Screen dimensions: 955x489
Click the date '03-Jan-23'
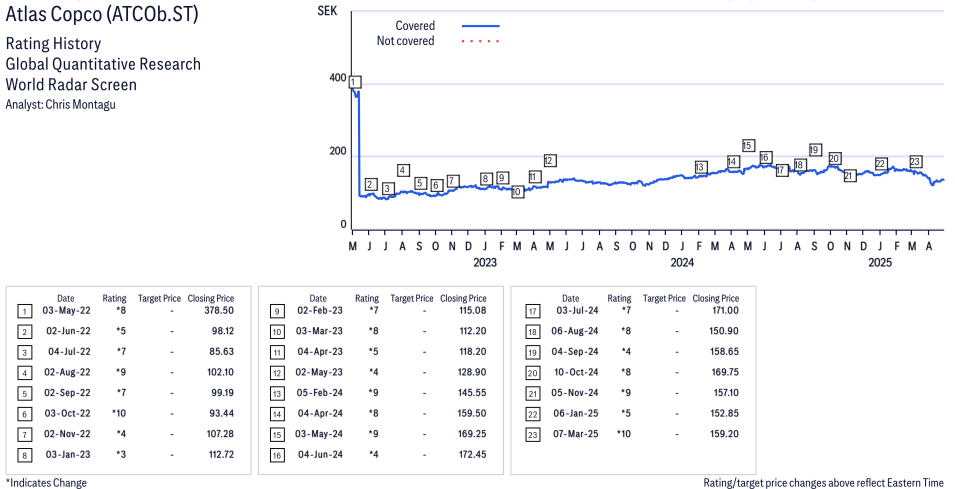coord(68,455)
